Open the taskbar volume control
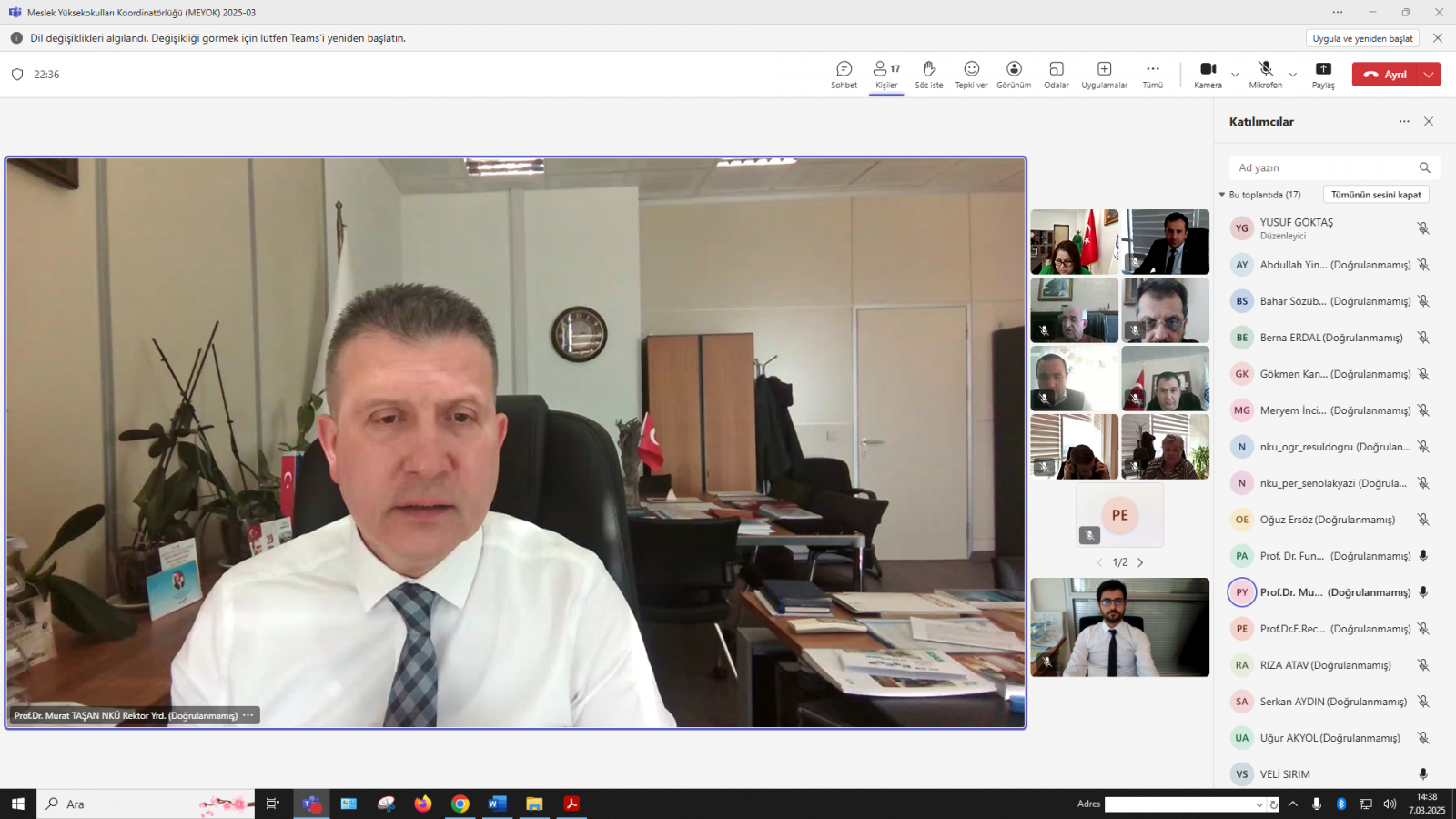1456x819 pixels. 1390,804
